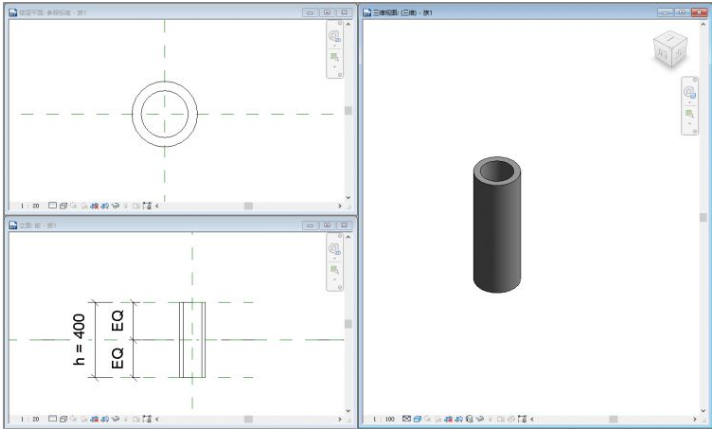Toggle reveal constraints icon in 3D view
Viewport: 715px width, 433px height.
click(x=522, y=418)
